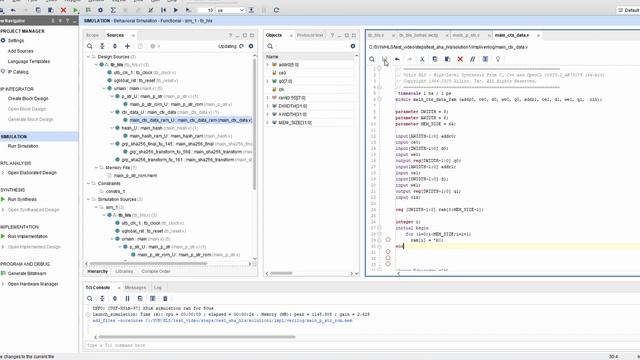Viewport: 640px width, 360px height.
Task: Restart simulation with the rewind icon
Action: coord(163,10)
